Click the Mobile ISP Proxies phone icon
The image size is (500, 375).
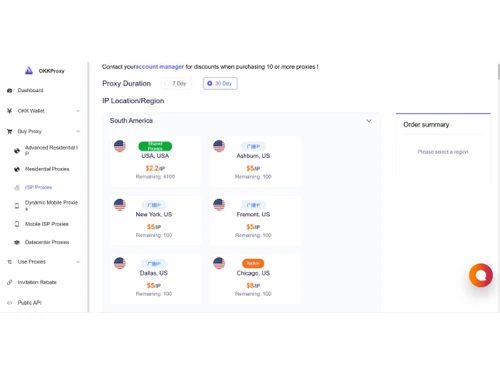[17, 224]
